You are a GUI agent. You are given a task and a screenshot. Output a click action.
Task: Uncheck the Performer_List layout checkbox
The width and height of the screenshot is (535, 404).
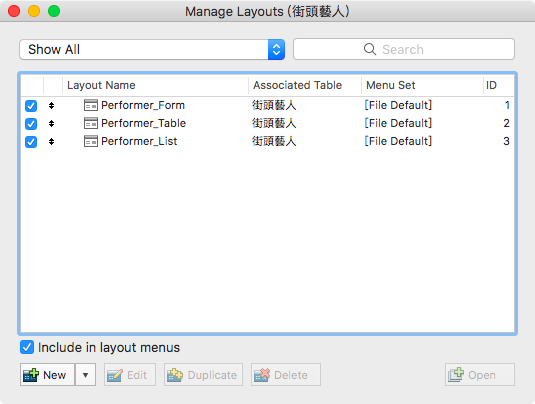[31, 142]
